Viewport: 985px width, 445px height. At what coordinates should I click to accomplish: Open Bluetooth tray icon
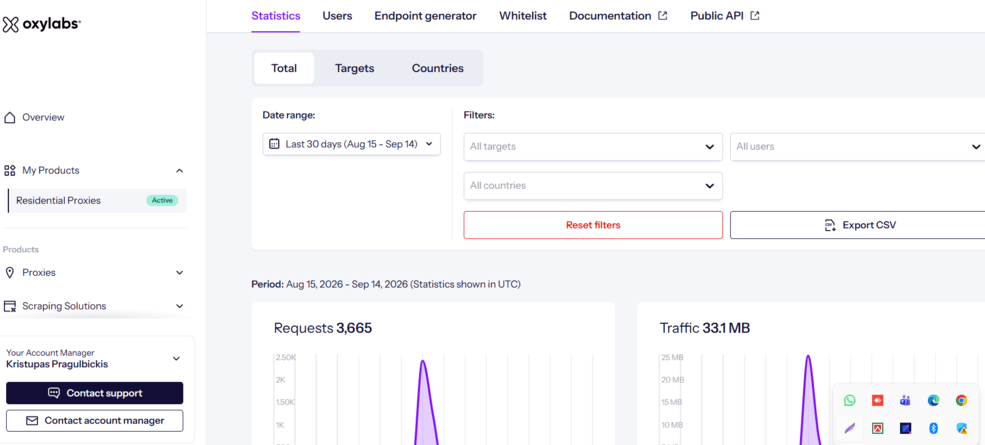[x=933, y=428]
